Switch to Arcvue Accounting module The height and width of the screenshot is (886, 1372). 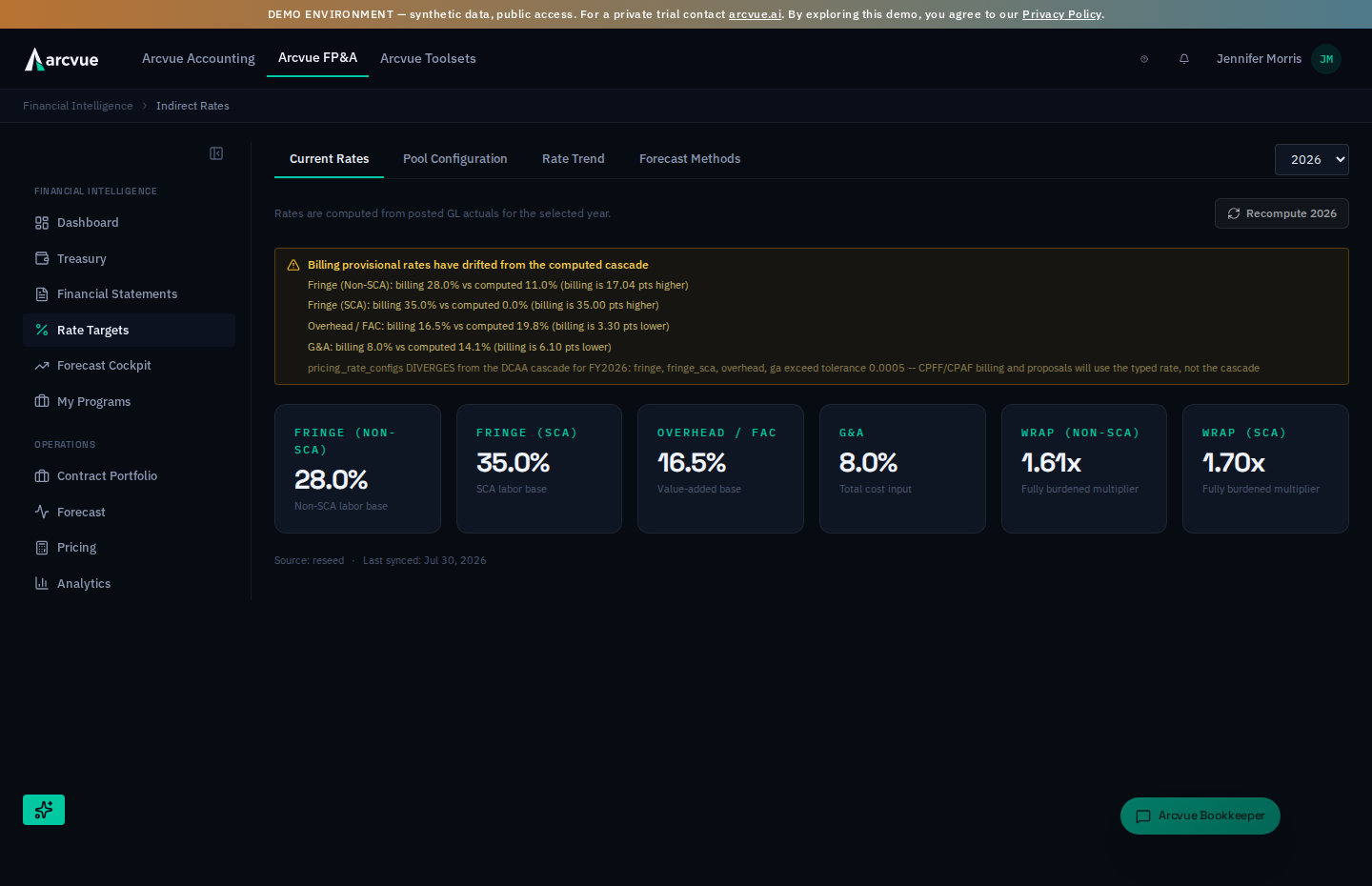198,58
